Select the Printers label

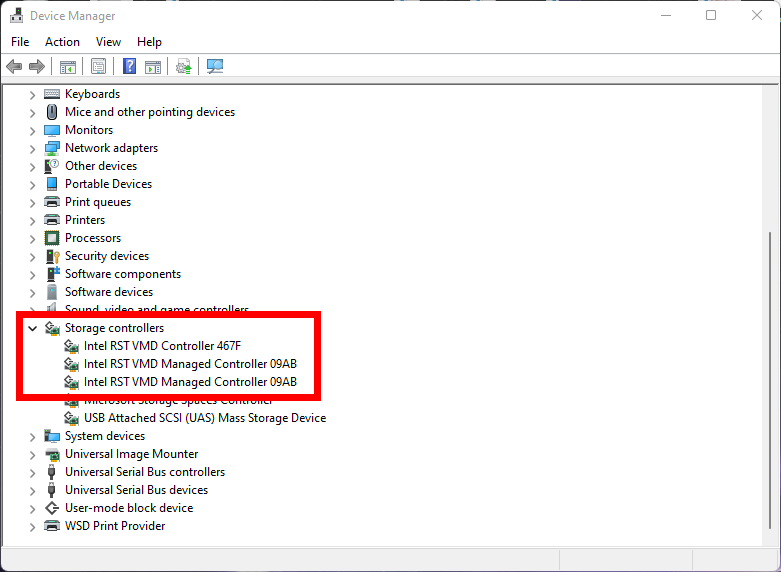pyautogui.click(x=85, y=220)
